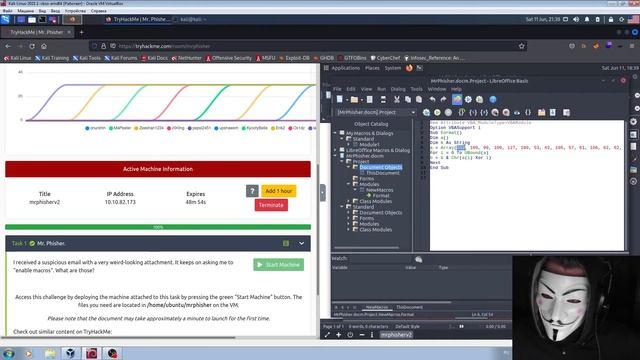This screenshot has height=360, width=640.
Task: Click the Open folder icon in Basic toolbar
Action: point(354,99)
